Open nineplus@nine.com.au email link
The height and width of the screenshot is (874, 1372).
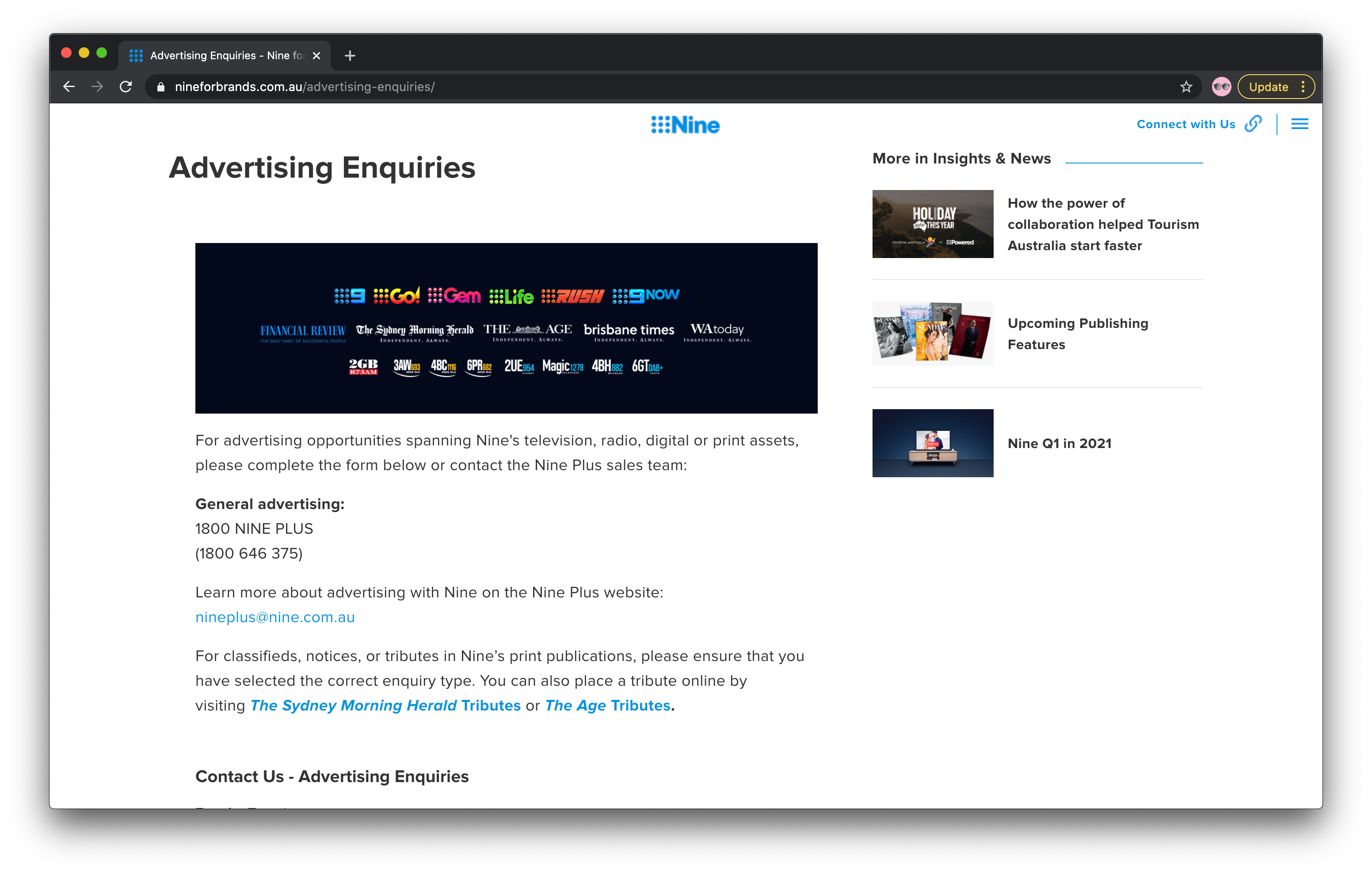pyautogui.click(x=274, y=617)
